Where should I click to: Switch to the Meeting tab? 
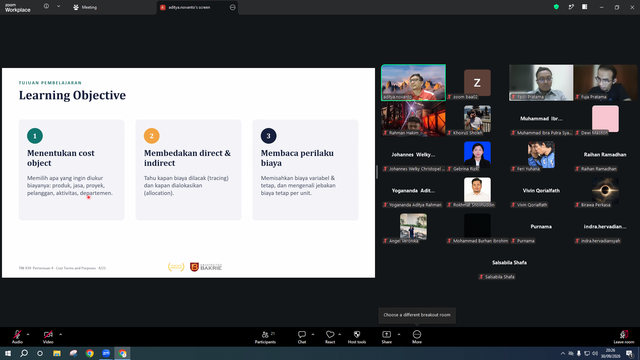(85, 7)
